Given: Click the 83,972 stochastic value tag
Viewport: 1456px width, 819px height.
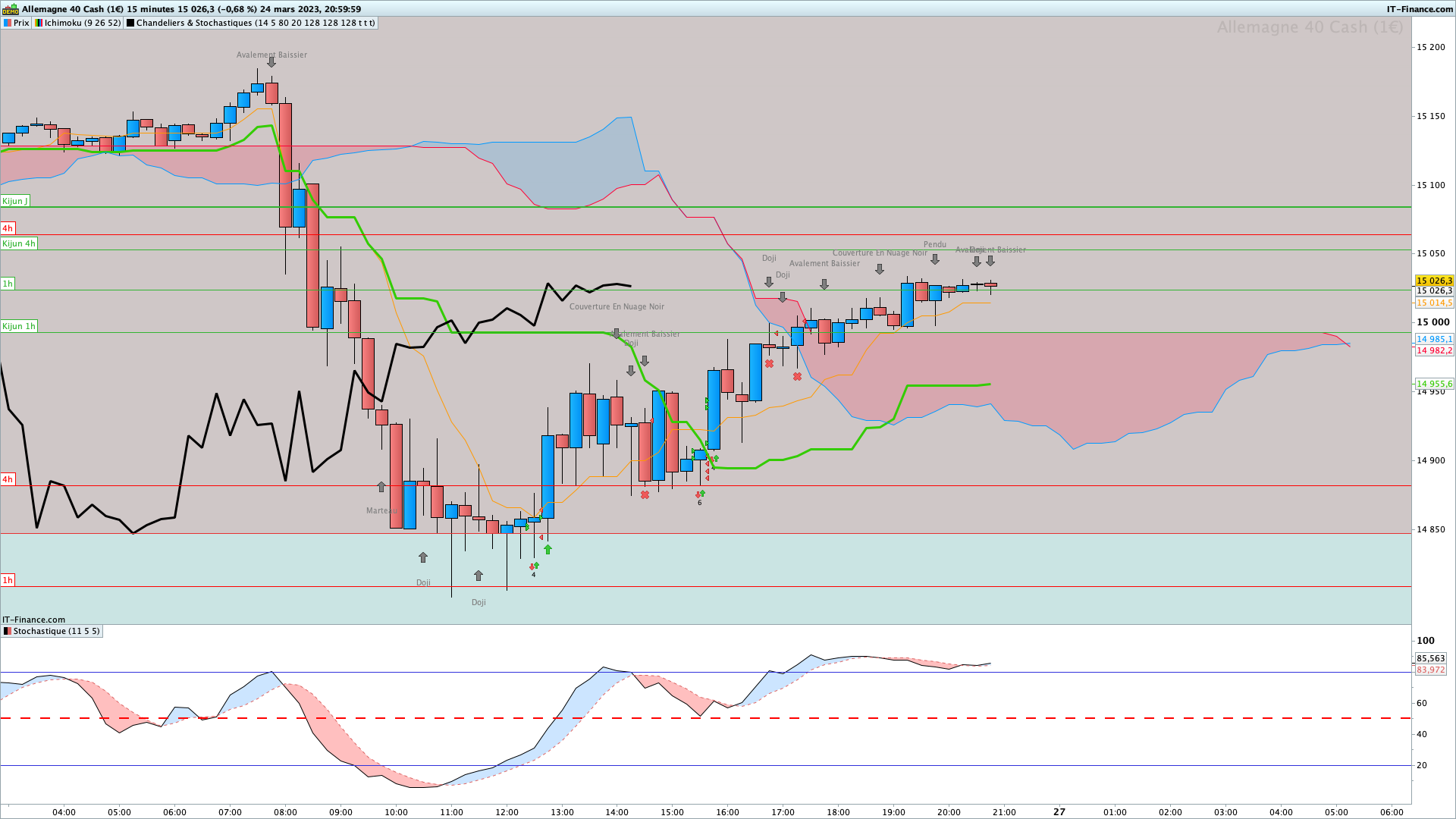Looking at the screenshot, I should (1431, 670).
